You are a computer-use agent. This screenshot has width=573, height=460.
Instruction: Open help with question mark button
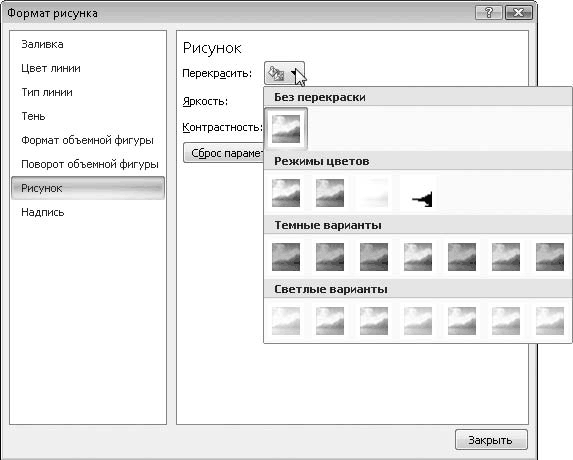pyautogui.click(x=489, y=13)
